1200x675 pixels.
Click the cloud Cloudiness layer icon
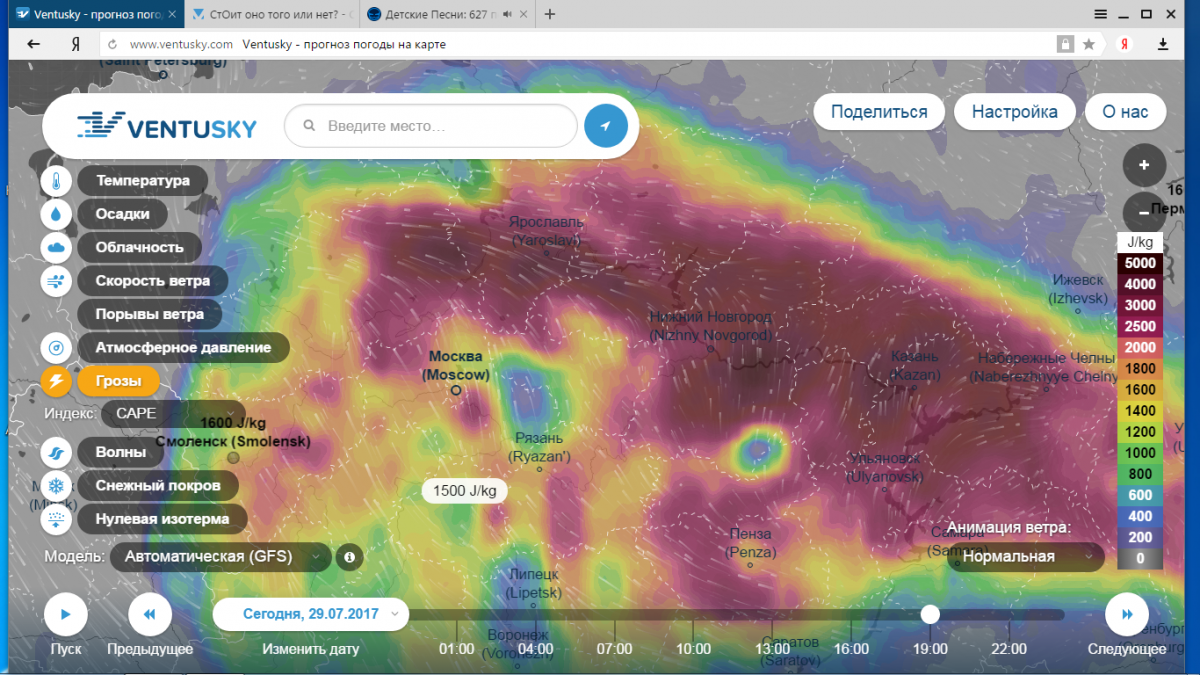point(57,247)
